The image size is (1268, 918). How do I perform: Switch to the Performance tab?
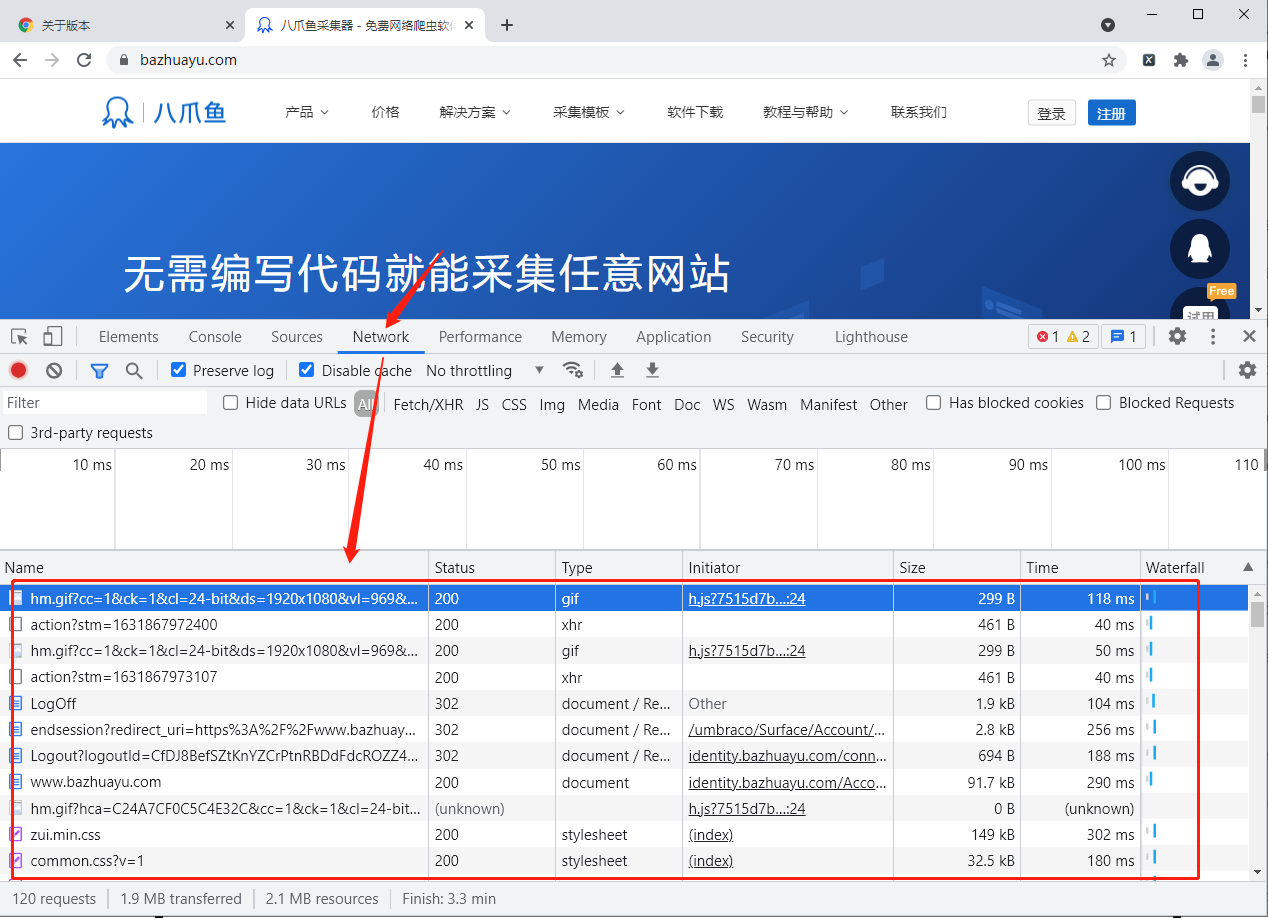(480, 337)
